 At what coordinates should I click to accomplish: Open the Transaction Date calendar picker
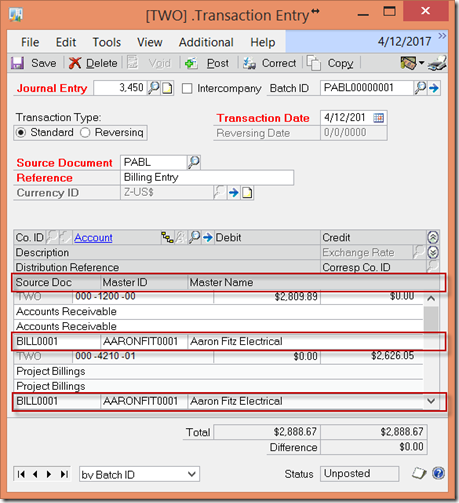(379, 118)
